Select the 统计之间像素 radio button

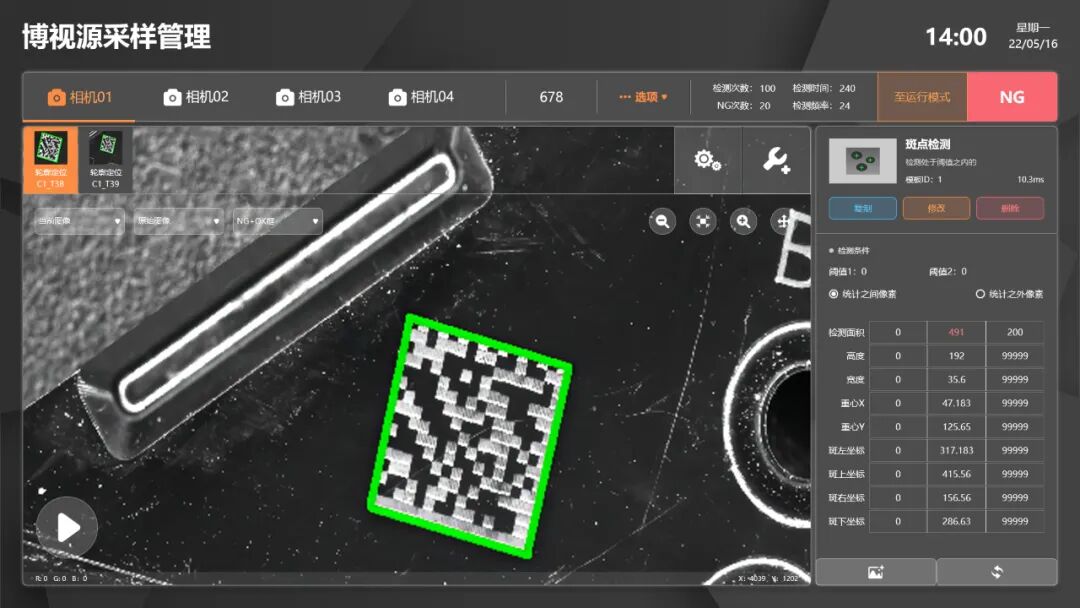833,294
